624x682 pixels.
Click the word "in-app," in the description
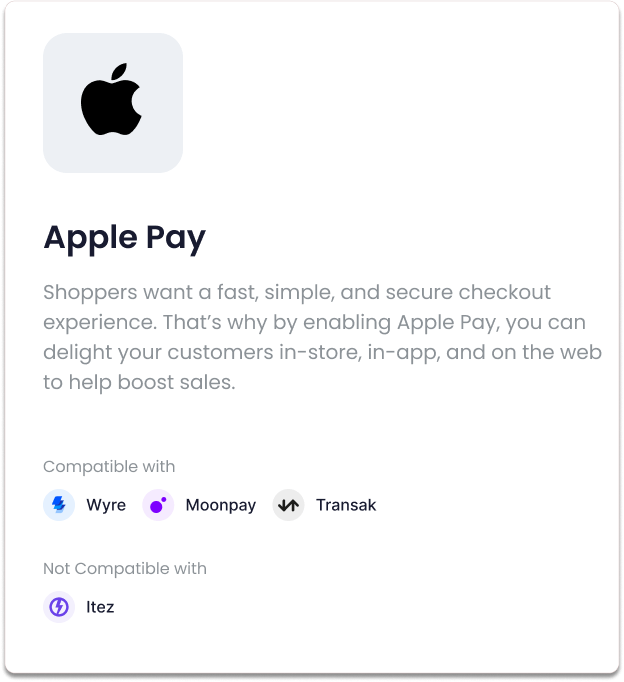click(x=404, y=353)
